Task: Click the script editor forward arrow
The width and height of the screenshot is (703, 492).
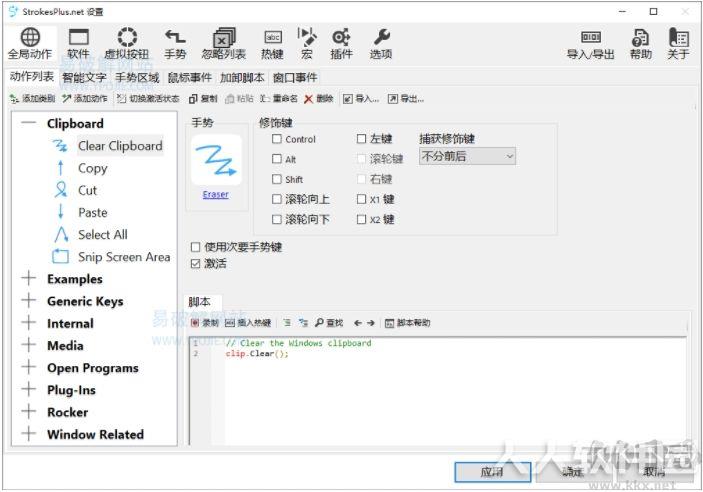Action: click(x=370, y=323)
